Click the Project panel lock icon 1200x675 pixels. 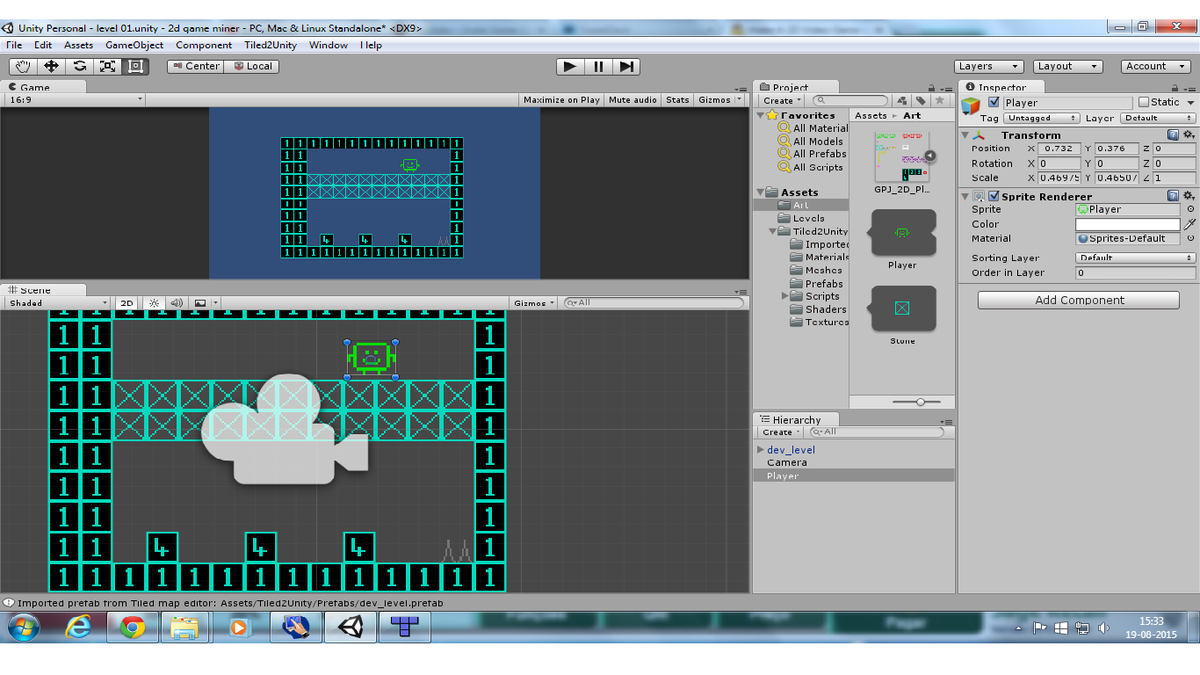point(931,88)
